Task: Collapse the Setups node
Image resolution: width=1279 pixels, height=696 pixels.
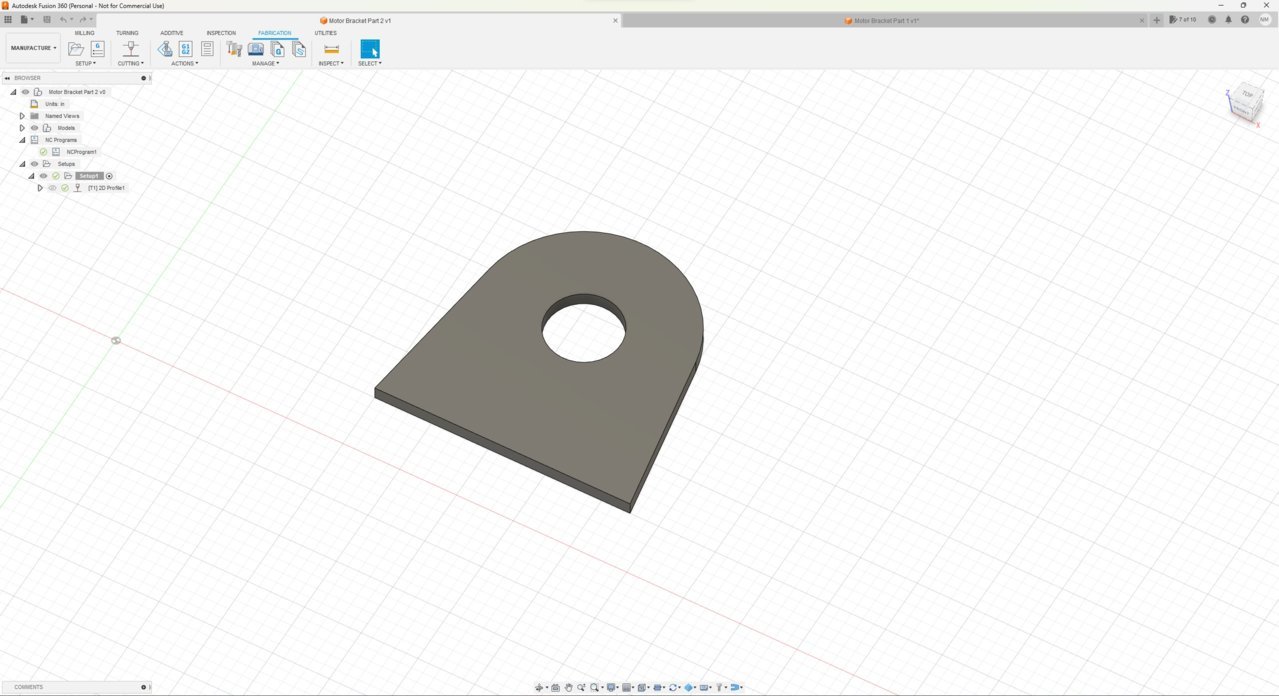Action: [x=22, y=164]
